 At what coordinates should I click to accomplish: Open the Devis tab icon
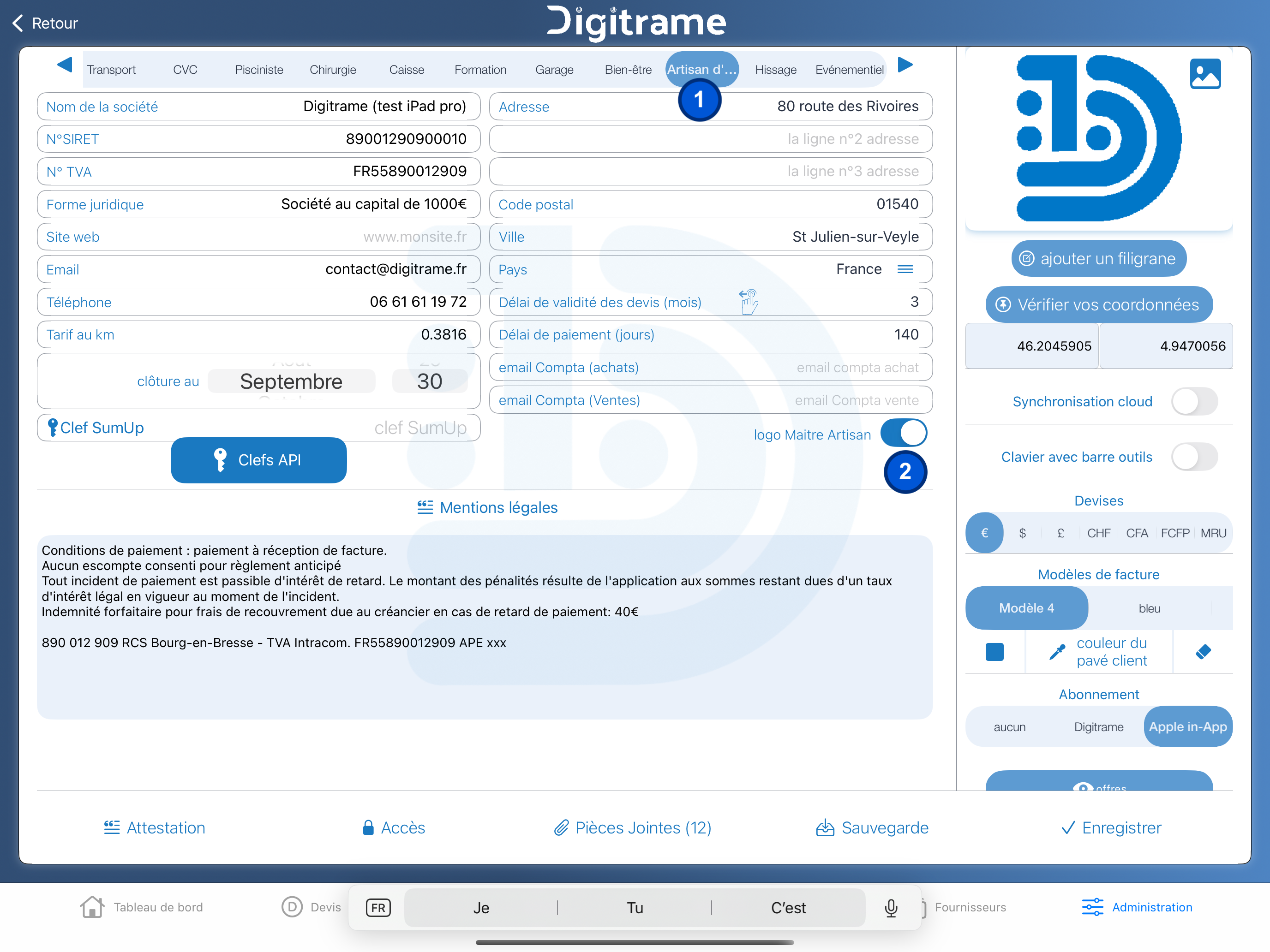click(x=292, y=907)
